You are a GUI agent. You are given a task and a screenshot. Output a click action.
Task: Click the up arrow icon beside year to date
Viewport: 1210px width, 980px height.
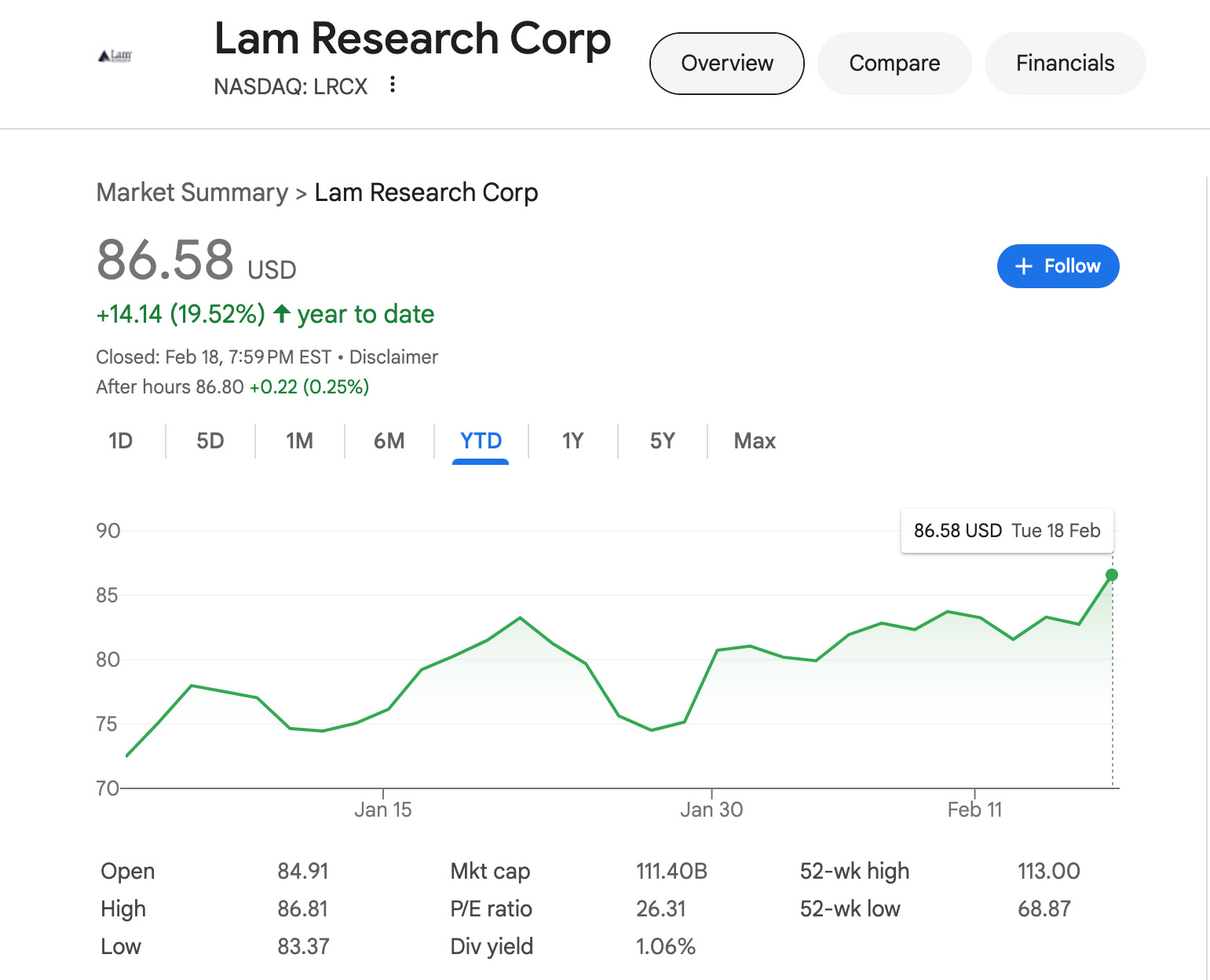pos(282,314)
